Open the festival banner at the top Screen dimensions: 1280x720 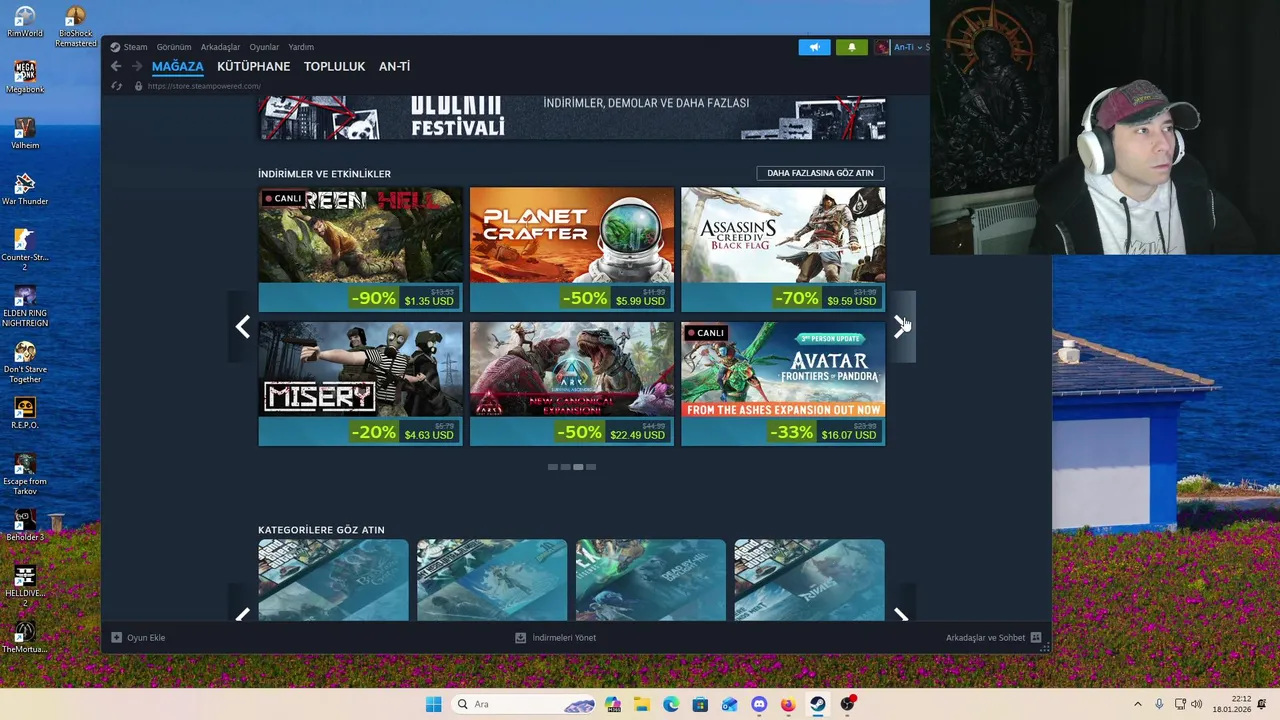572,118
